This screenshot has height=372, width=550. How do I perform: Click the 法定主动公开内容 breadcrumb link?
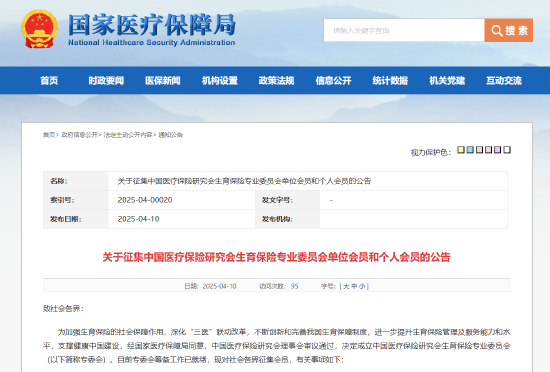[128, 135]
